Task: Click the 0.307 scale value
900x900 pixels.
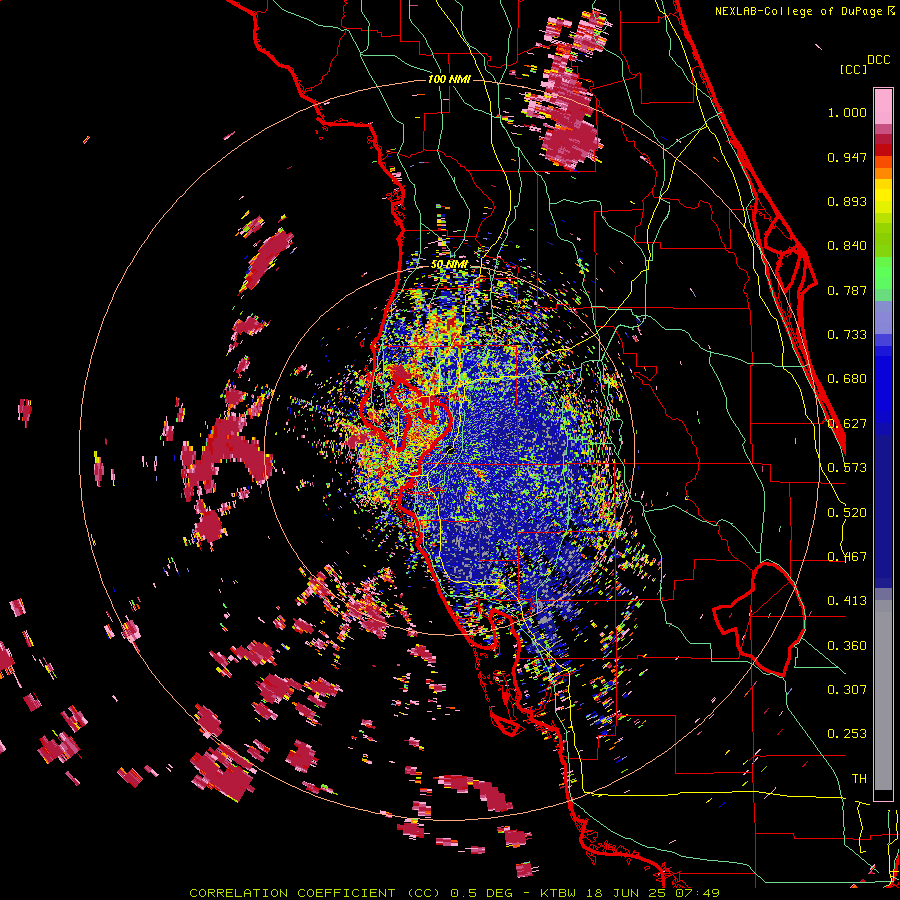Action: pyautogui.click(x=847, y=690)
